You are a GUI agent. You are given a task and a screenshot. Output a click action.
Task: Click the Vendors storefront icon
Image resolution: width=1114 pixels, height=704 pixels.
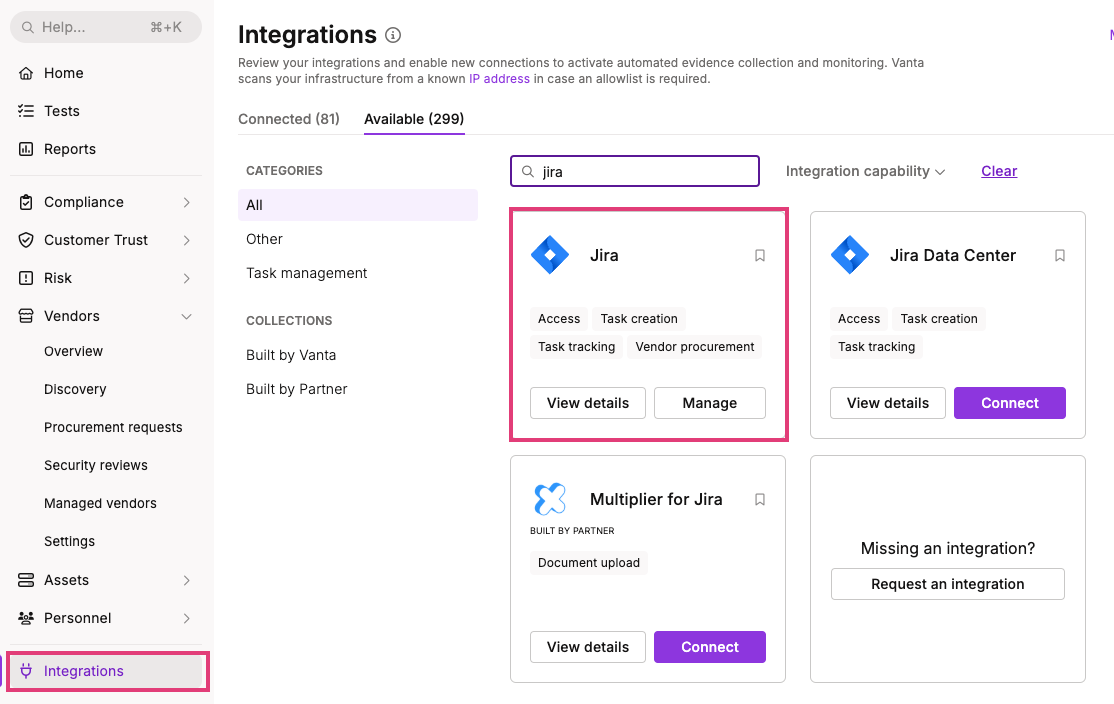[x=26, y=316]
